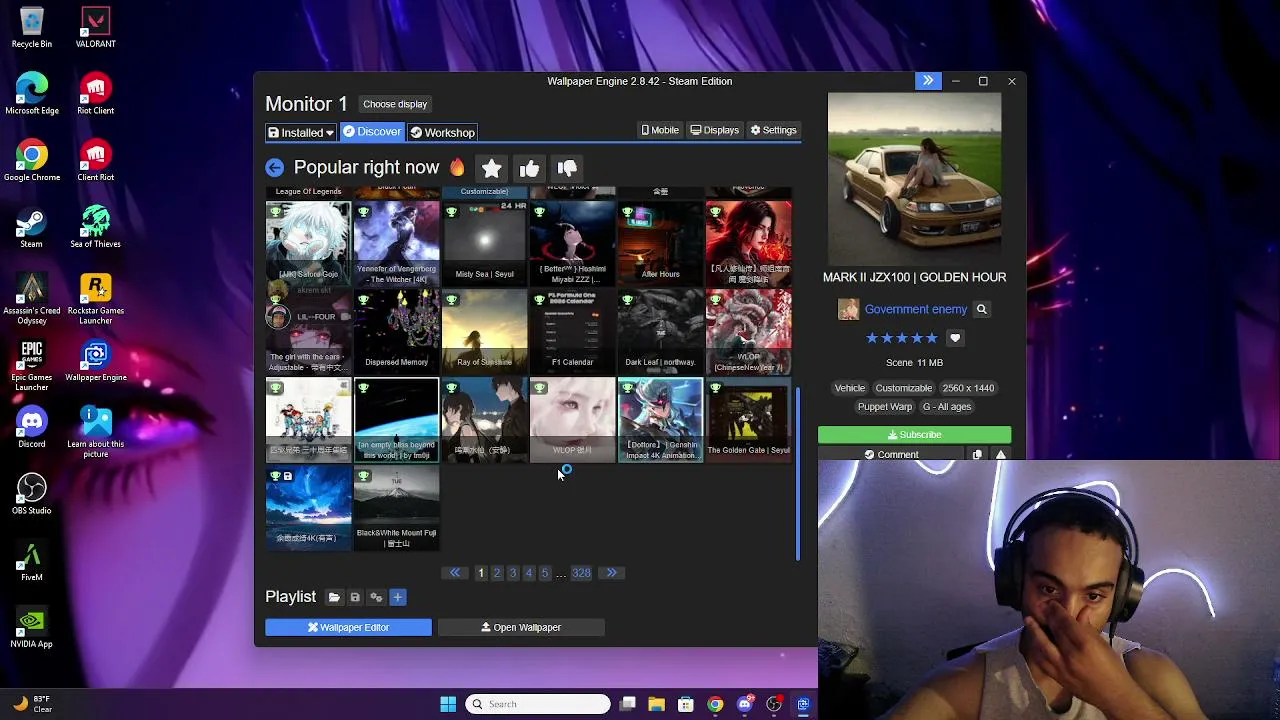Open Wallpaper Engine desktop shortcut
Screen dimensions: 1280x720
[x=96, y=362]
